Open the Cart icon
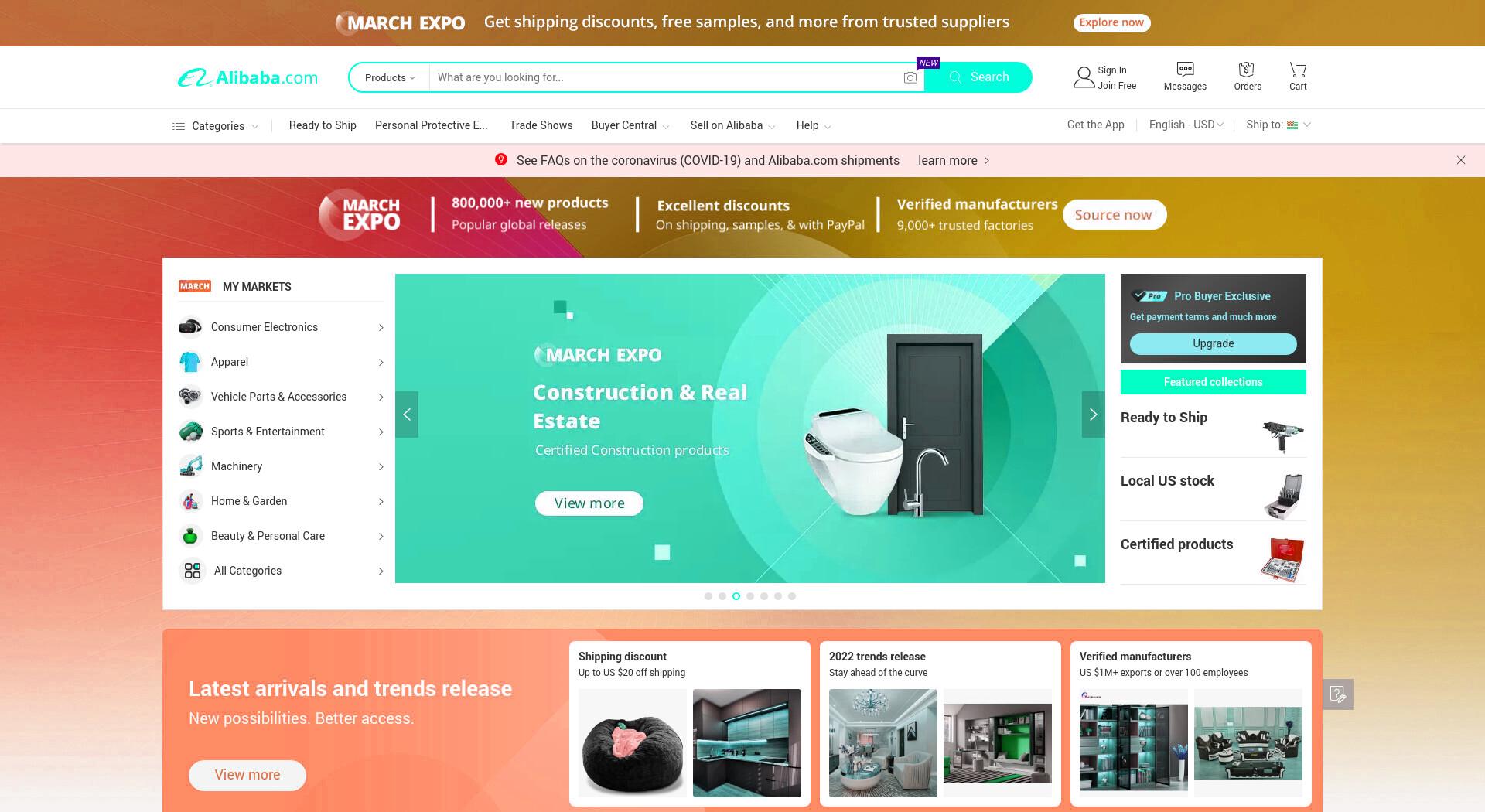 click(1298, 69)
